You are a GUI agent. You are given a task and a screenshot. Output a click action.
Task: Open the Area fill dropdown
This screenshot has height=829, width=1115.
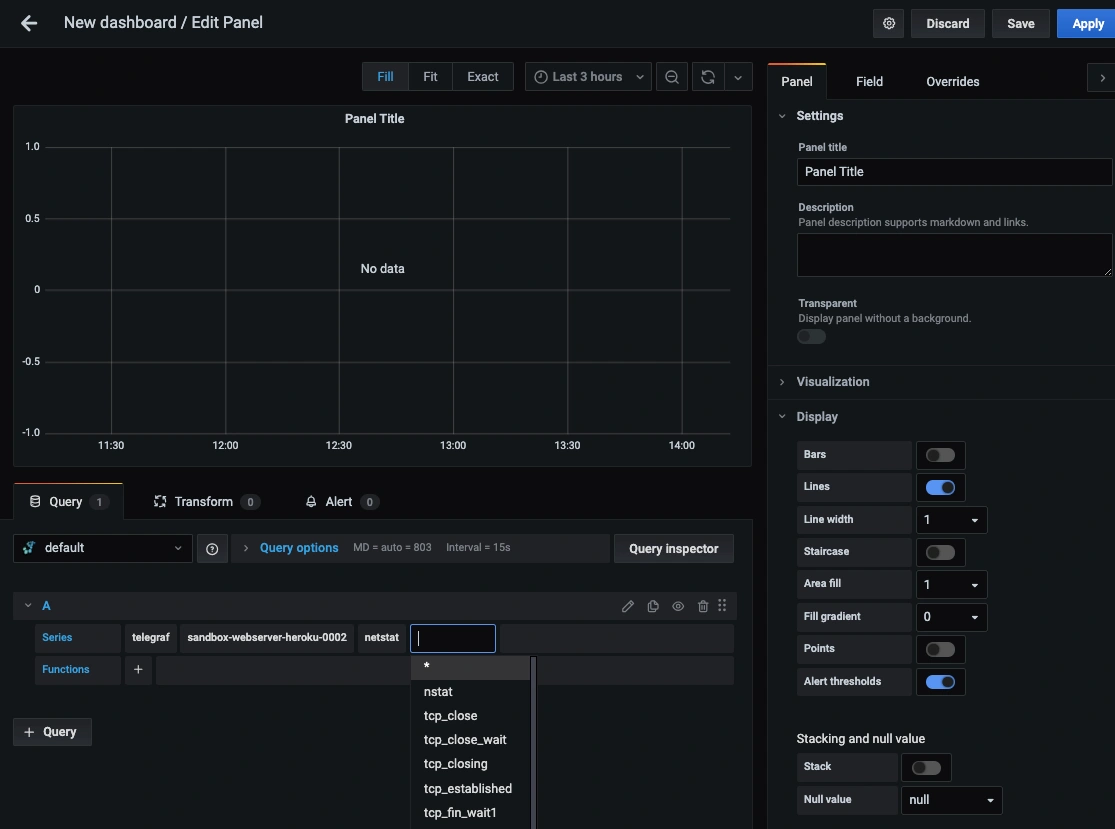951,584
